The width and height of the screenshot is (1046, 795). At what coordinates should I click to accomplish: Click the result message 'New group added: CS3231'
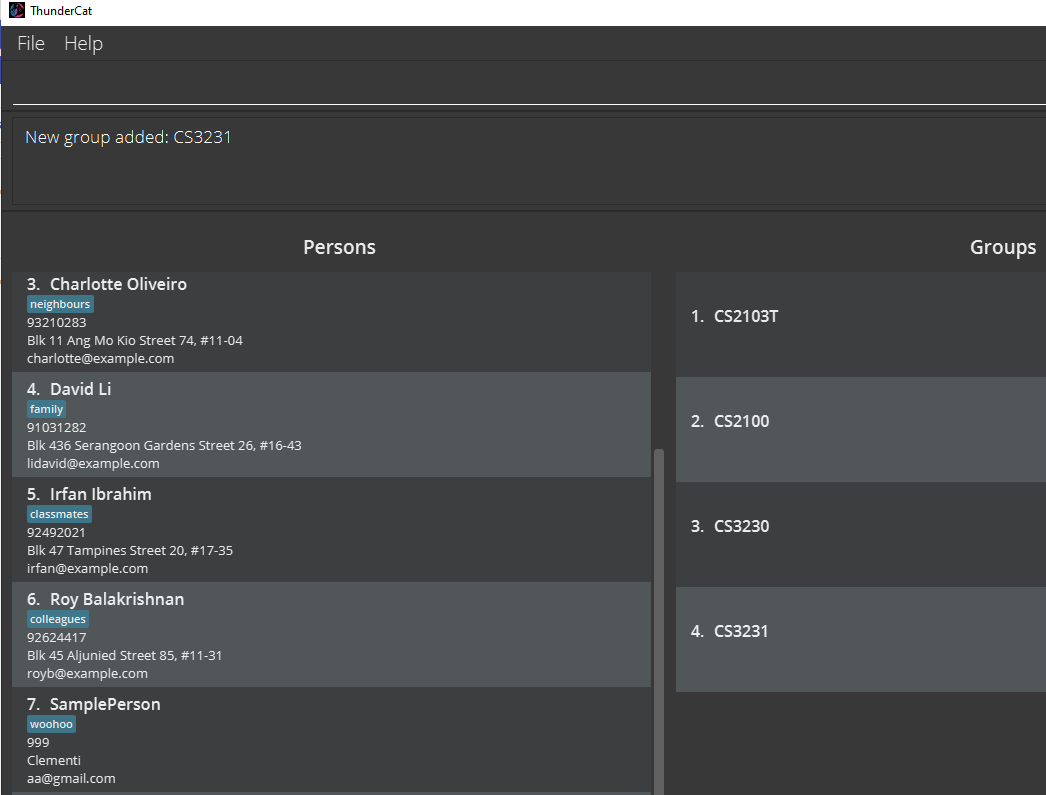[x=128, y=137]
